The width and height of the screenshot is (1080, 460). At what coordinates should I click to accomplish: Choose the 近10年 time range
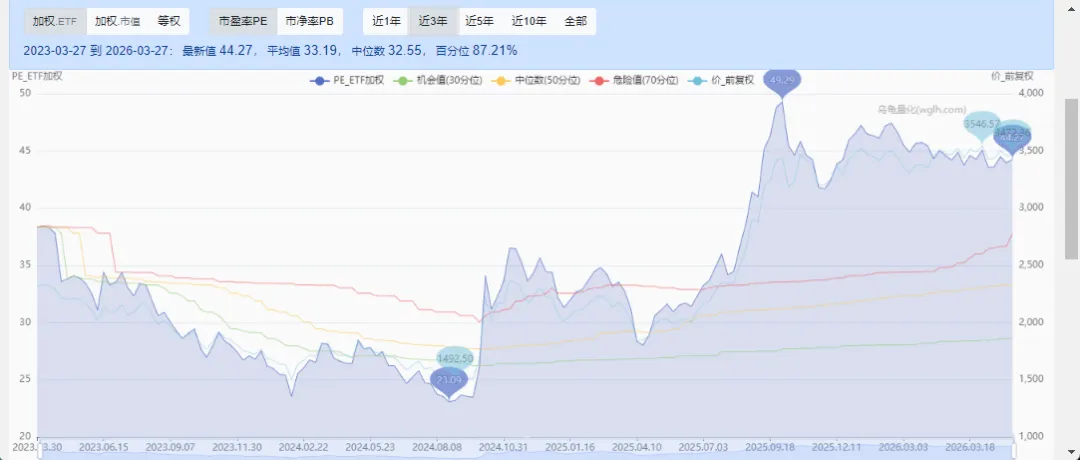click(x=529, y=21)
